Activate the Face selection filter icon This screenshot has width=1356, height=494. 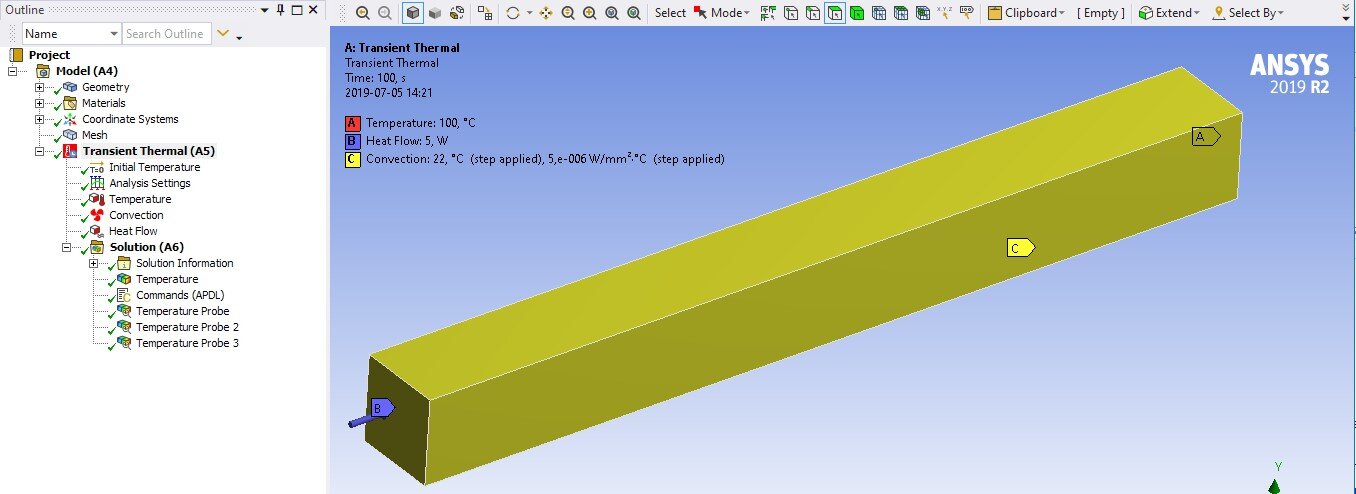point(835,13)
